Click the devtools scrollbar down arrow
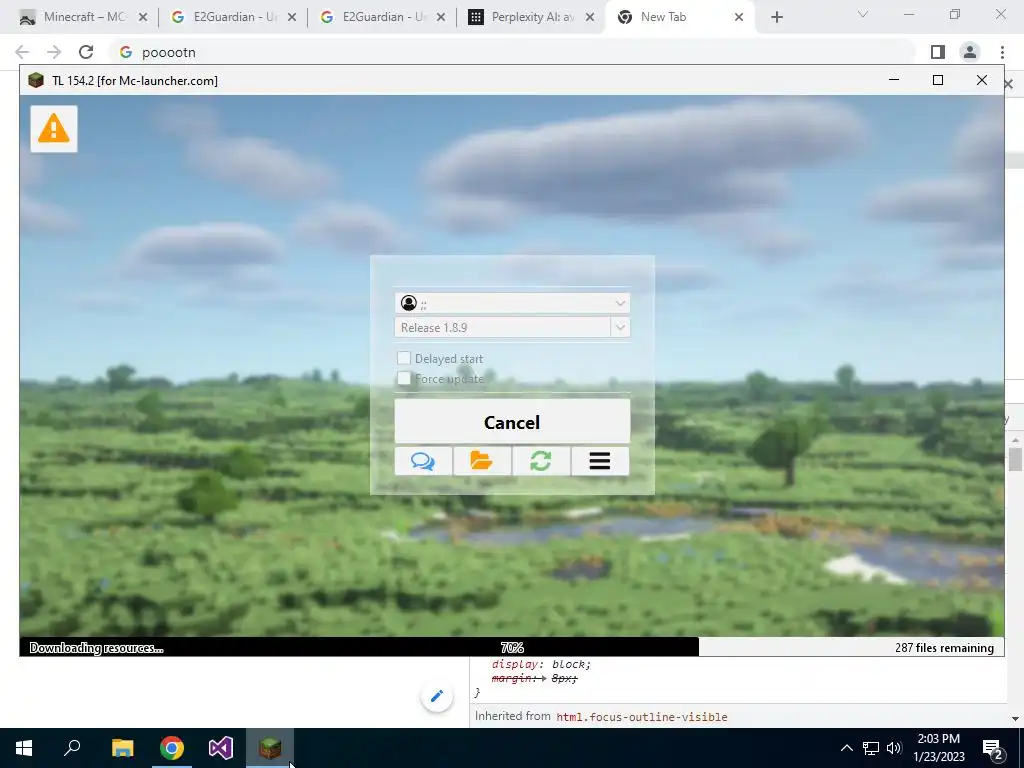 tap(1015, 718)
